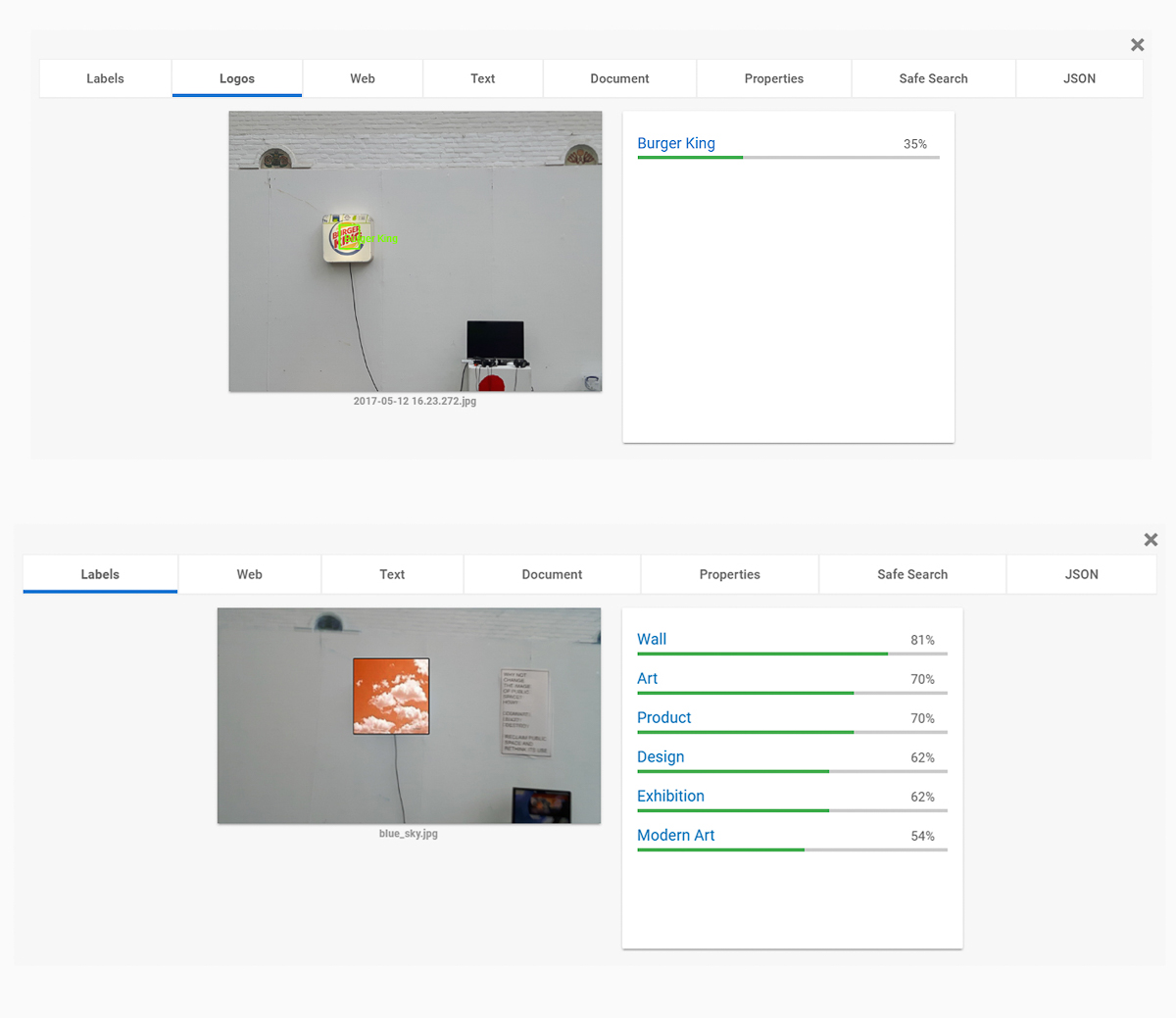Open Web tab in the top panel
This screenshot has height=1018, width=1176.
click(363, 78)
